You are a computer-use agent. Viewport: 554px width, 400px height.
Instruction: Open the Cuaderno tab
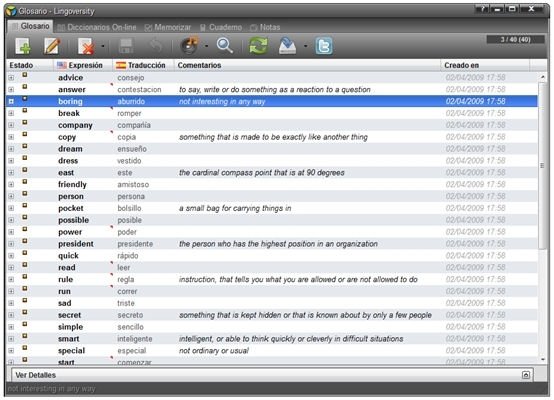[221, 27]
